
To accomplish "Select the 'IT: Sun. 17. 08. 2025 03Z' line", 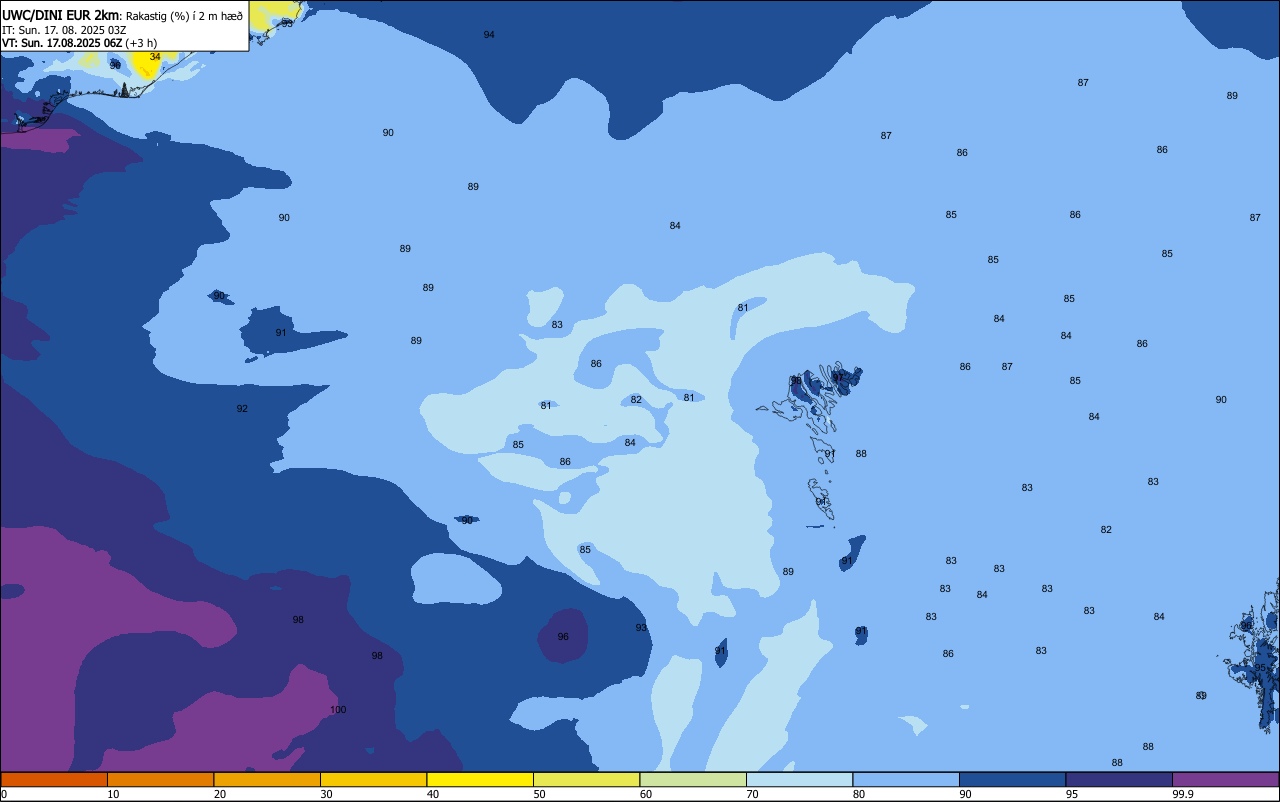I will (x=64, y=30).
